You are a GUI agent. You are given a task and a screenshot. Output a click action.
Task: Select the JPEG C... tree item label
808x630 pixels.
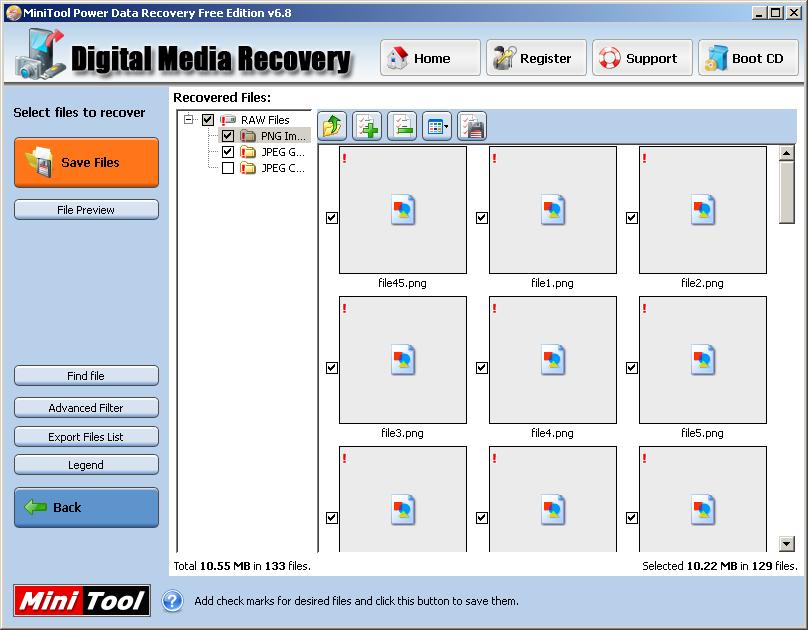(283, 168)
